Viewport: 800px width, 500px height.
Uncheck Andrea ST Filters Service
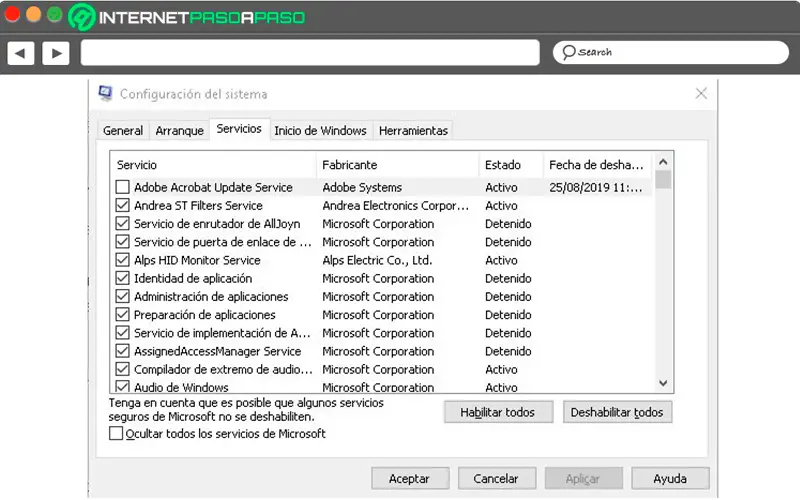pyautogui.click(x=123, y=206)
